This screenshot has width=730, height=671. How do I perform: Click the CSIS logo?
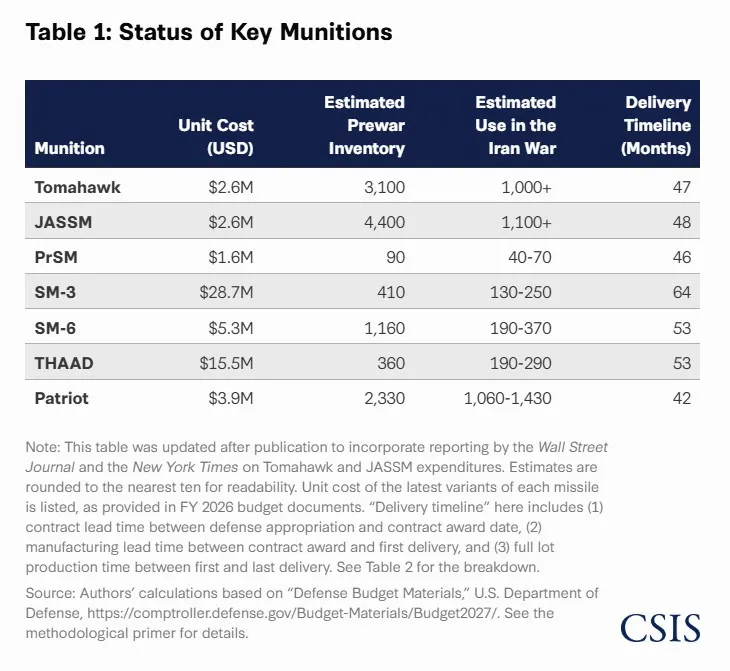(660, 628)
